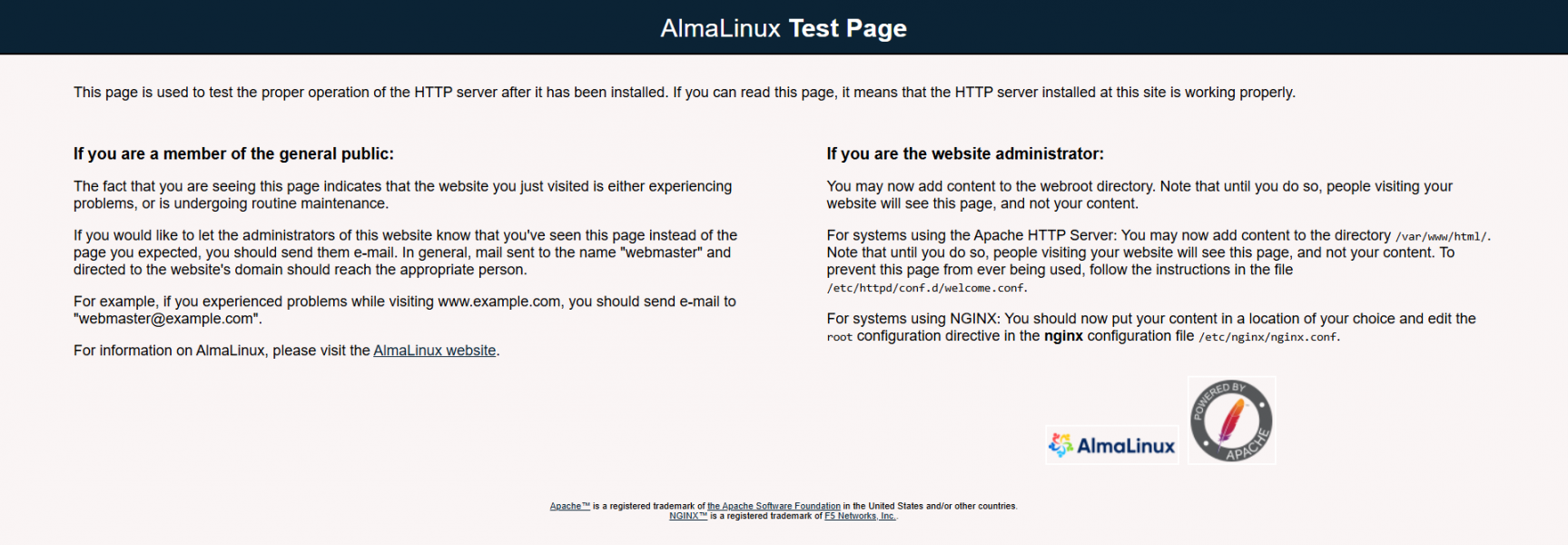The image size is (1568, 545).
Task: Open the Apache Software Foundation link
Action: pos(774,506)
